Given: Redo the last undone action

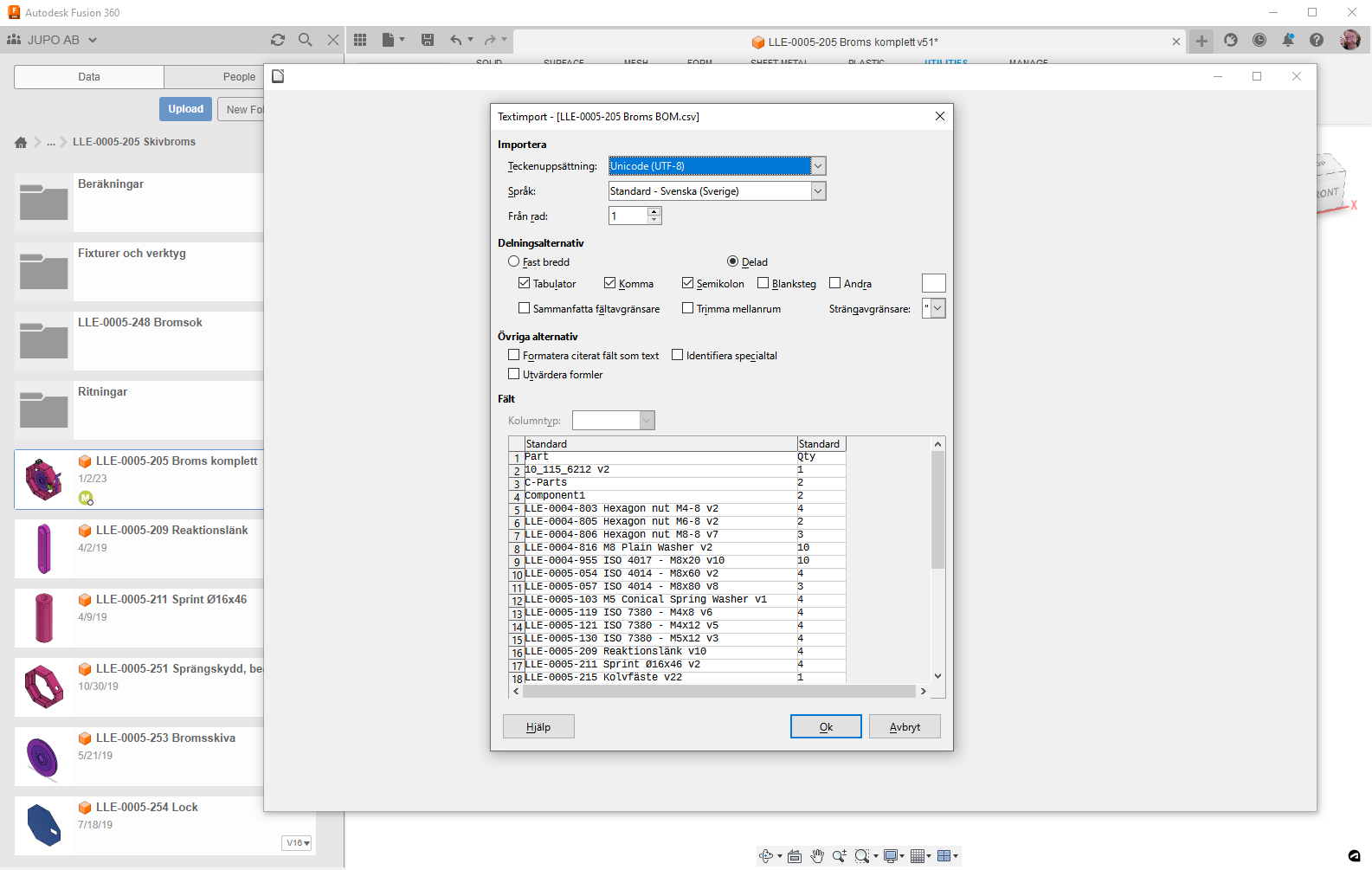Looking at the screenshot, I should (x=490, y=40).
